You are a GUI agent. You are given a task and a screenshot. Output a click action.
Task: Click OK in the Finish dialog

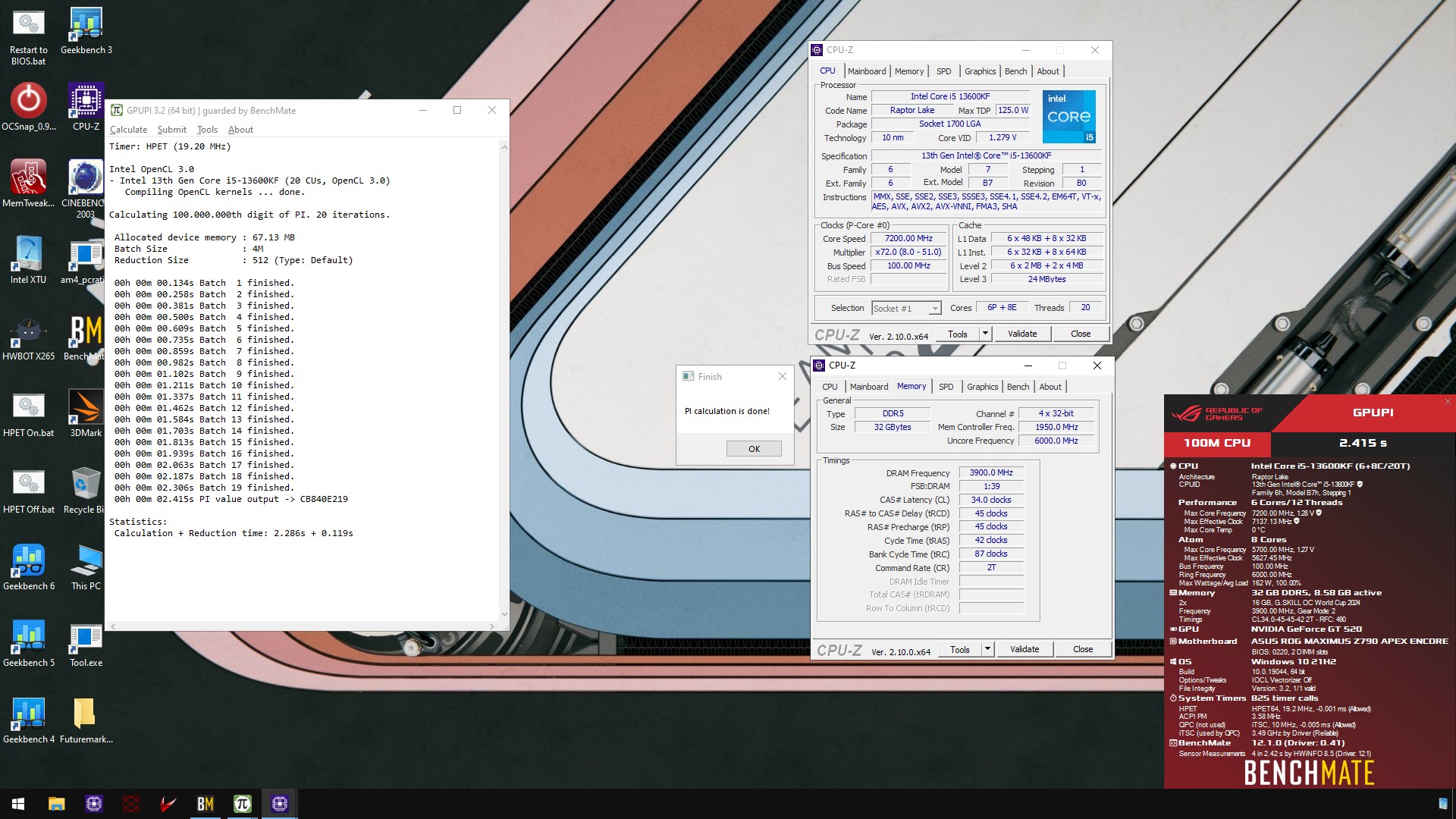(754, 449)
